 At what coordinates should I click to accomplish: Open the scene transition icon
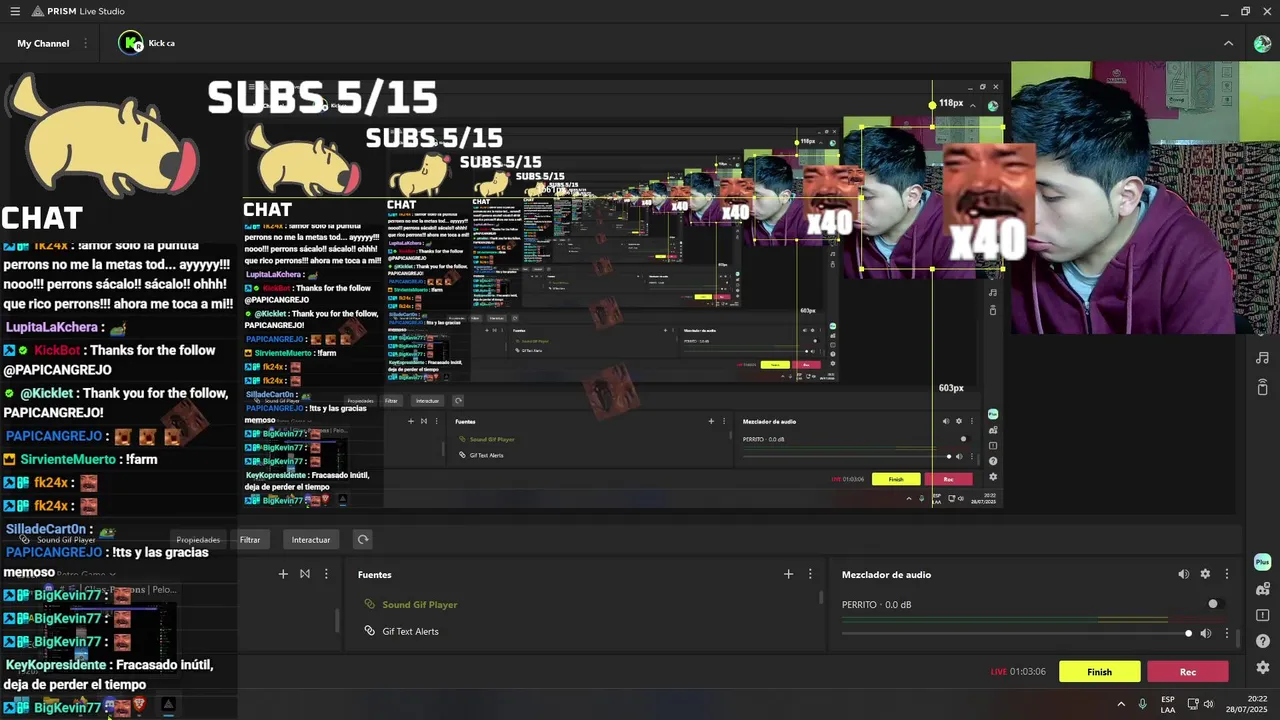point(305,574)
